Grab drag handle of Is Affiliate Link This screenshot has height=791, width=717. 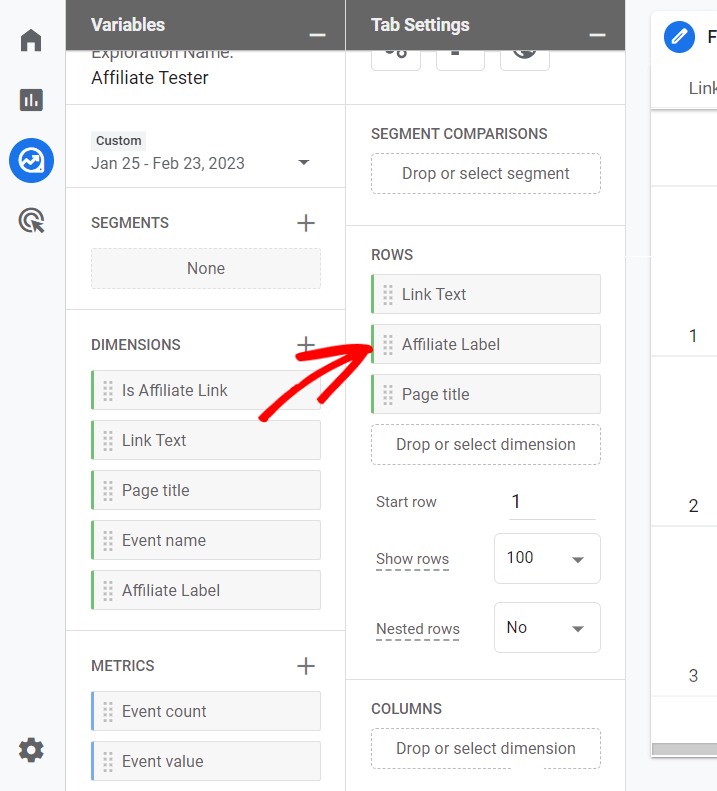tap(108, 390)
